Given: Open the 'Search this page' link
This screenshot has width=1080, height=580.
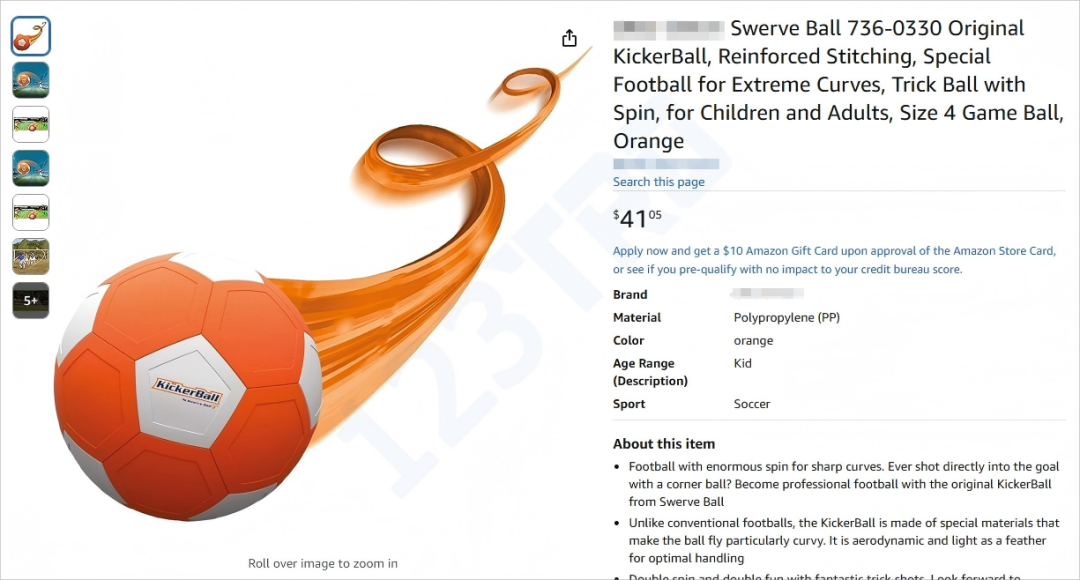Looking at the screenshot, I should click(658, 182).
